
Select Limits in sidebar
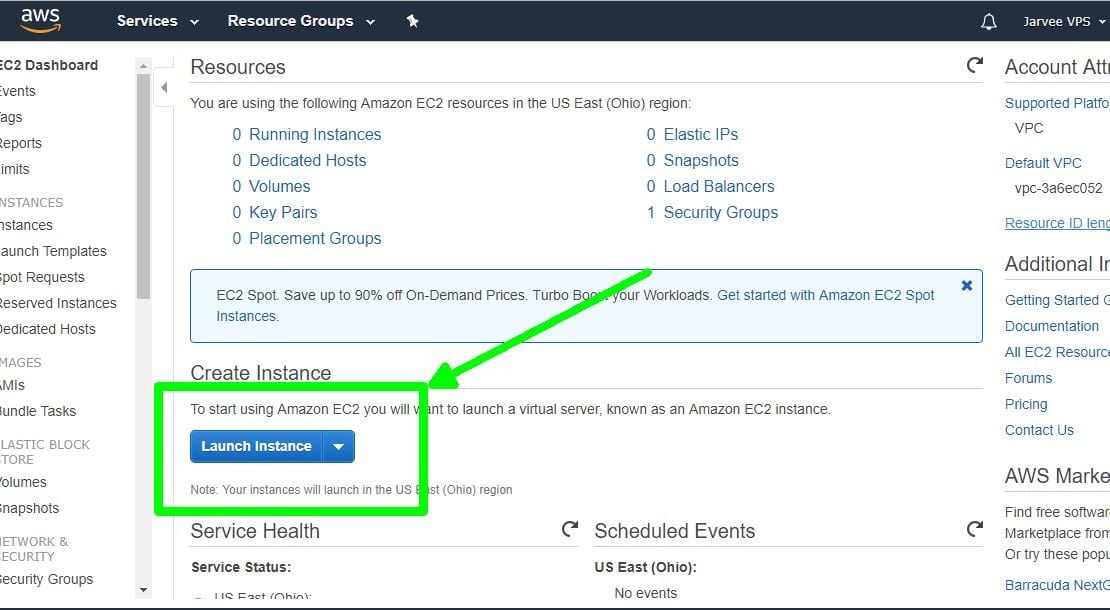pos(15,169)
